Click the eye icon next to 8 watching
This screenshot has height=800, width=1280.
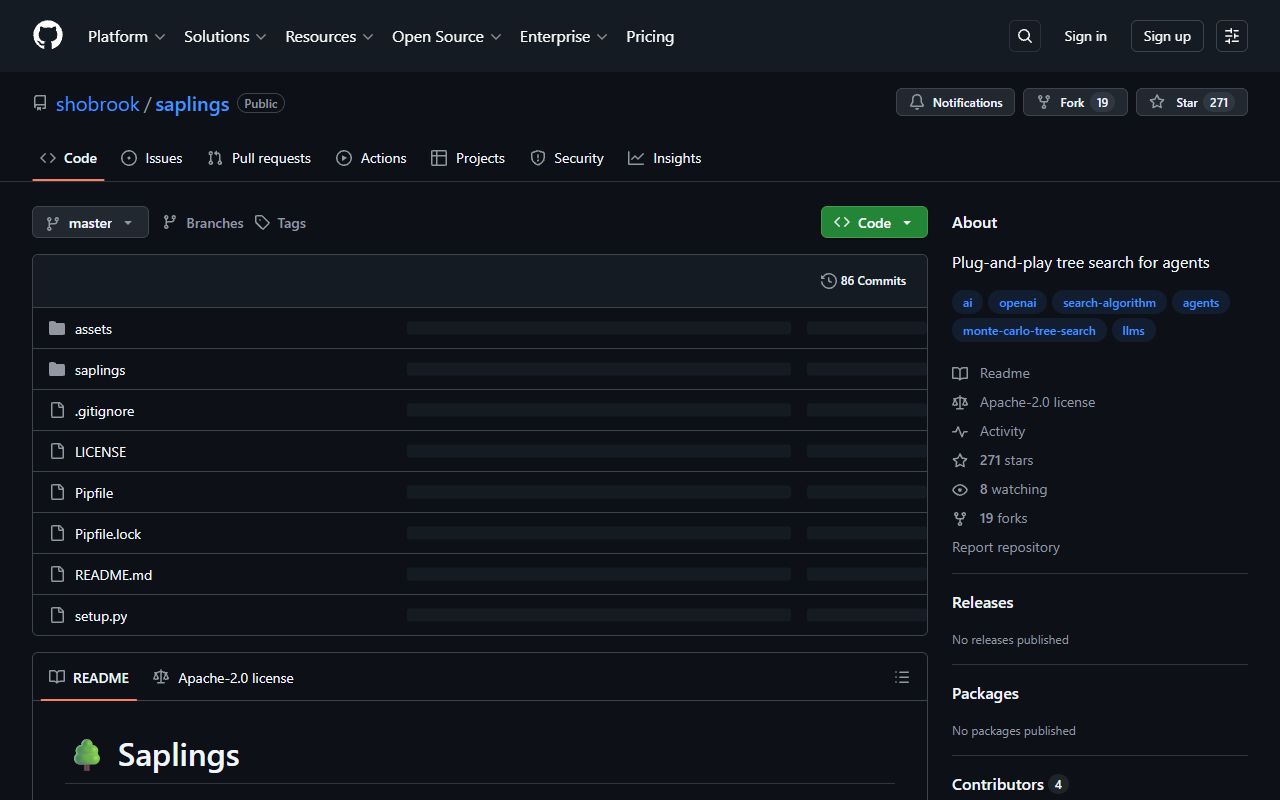(x=960, y=489)
